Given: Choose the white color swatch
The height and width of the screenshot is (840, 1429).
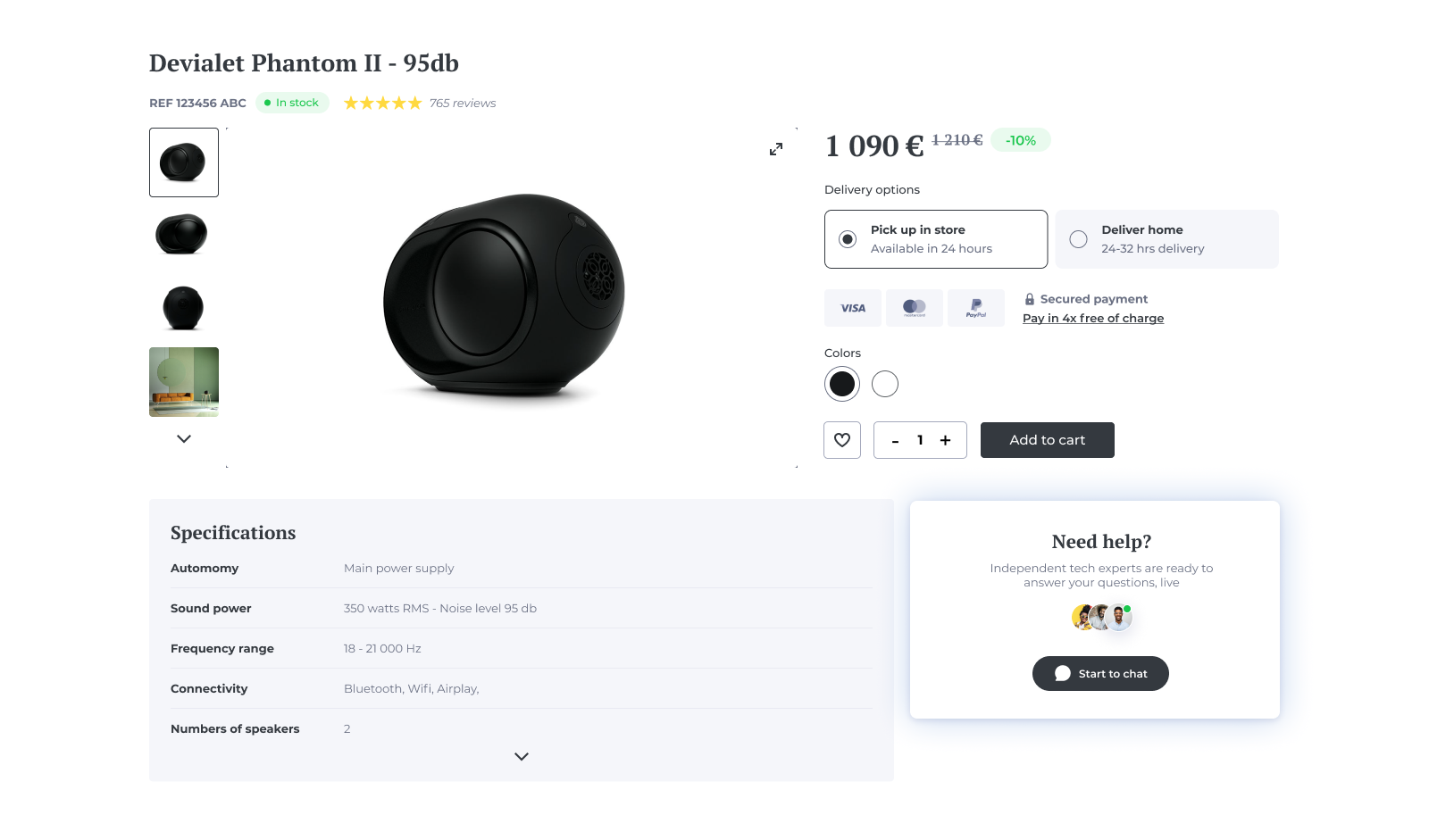Looking at the screenshot, I should [x=885, y=384].
